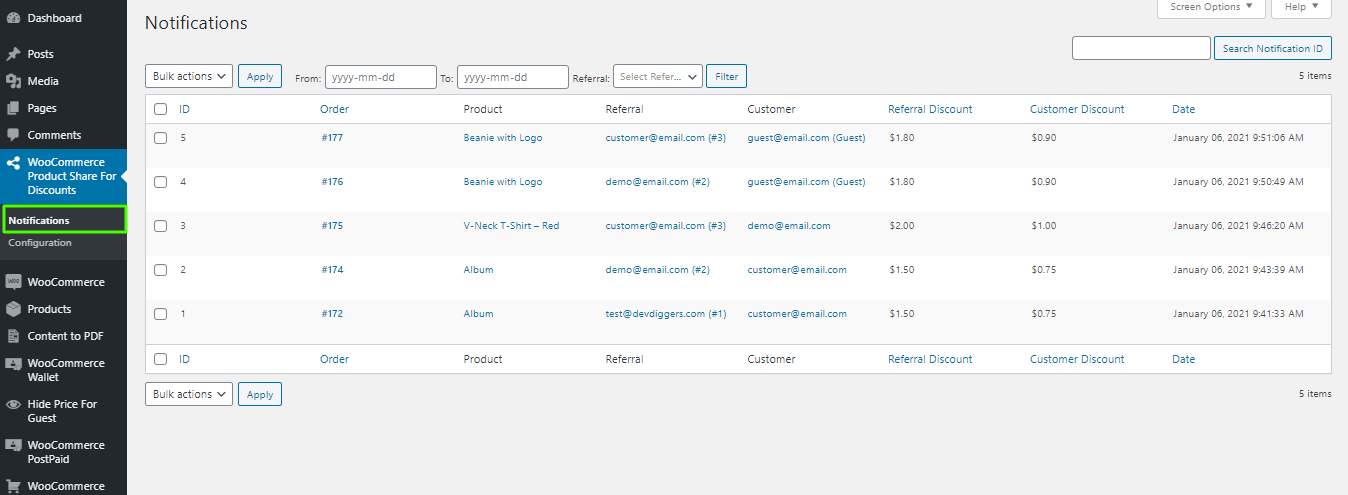Viewport: 1348px width, 495px height.
Task: Click the Comments speech bubble icon
Action: pyautogui.click(x=14, y=135)
